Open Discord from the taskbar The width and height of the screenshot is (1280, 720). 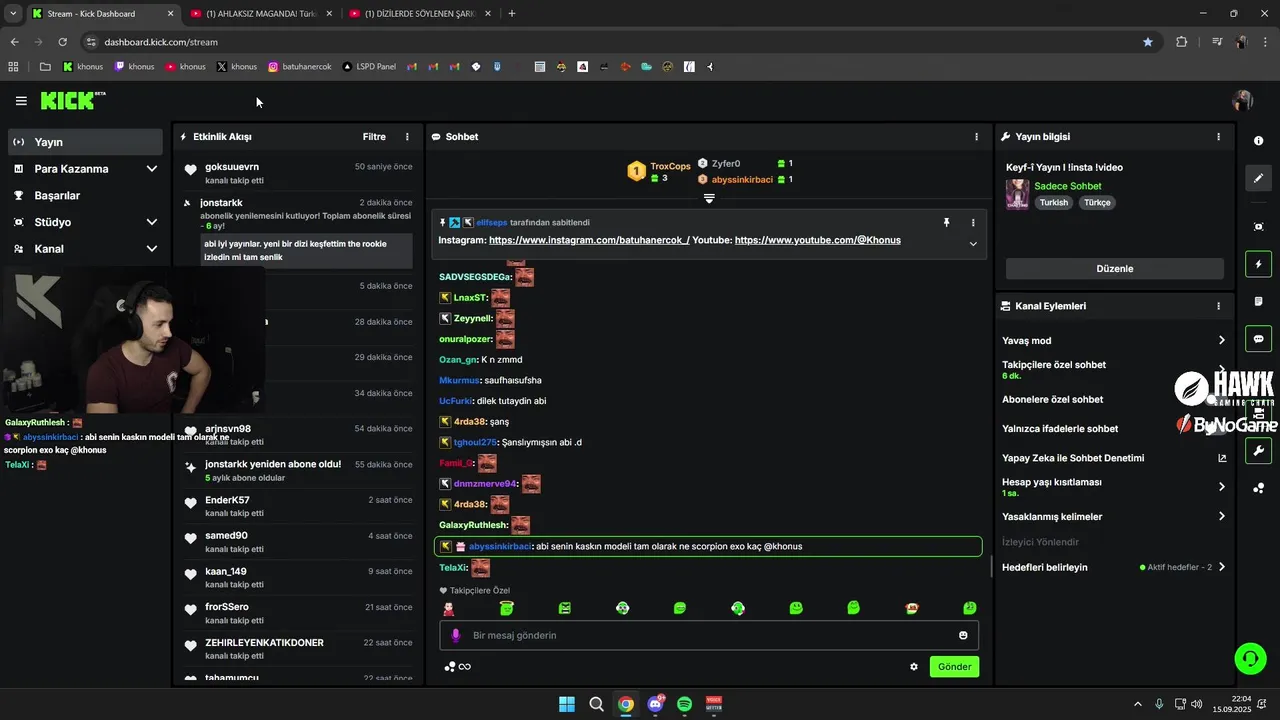[x=655, y=704]
